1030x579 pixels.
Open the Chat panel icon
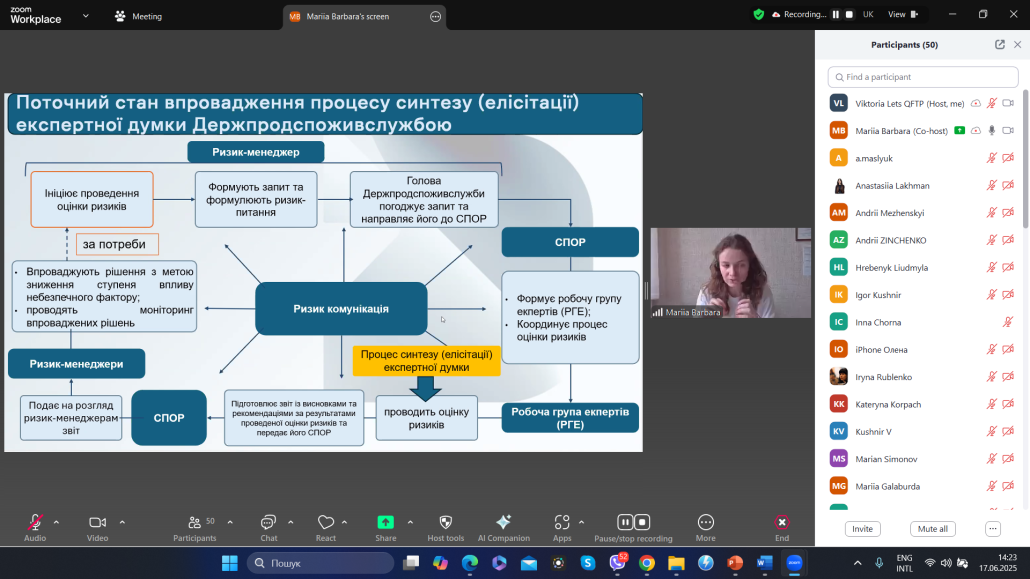(268, 522)
